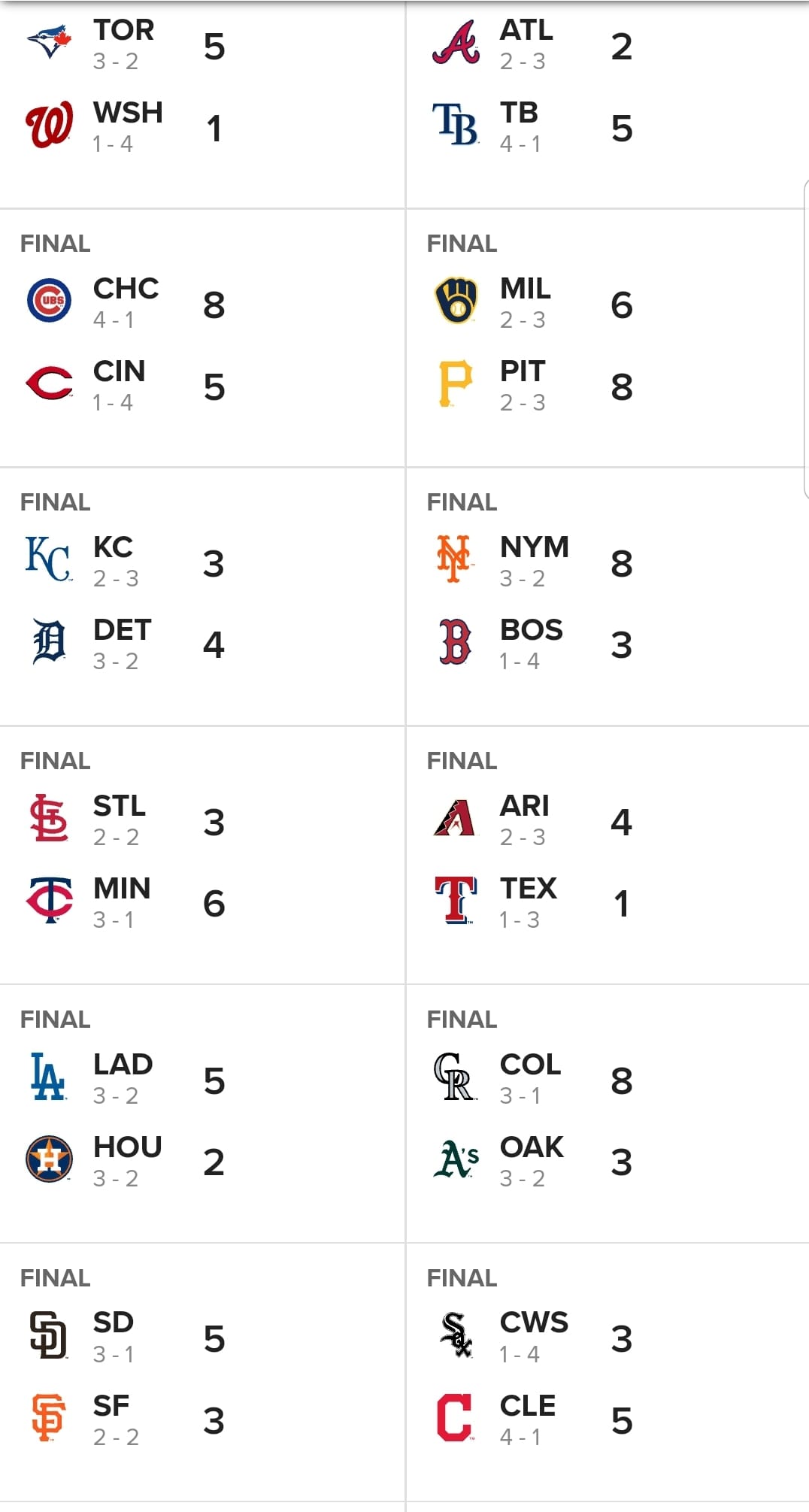Select the Cleveland C logo
The image size is (809, 1512).
pyautogui.click(x=455, y=1417)
